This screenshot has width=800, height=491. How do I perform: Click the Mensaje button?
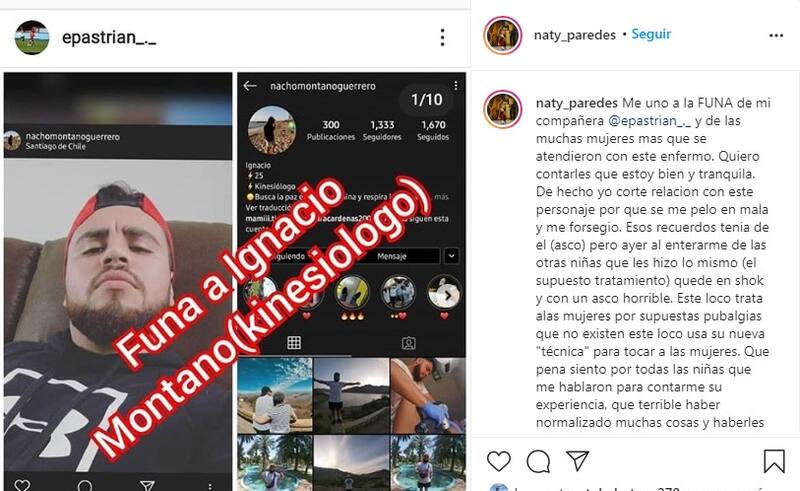[x=391, y=256]
